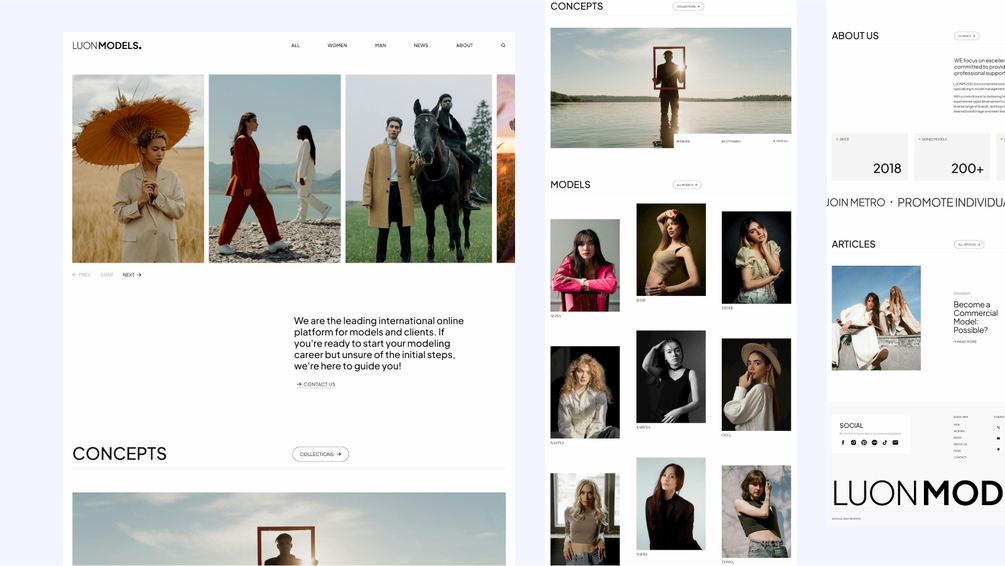
Task: Click the footer NEWS quick link
Action: pos(958,438)
